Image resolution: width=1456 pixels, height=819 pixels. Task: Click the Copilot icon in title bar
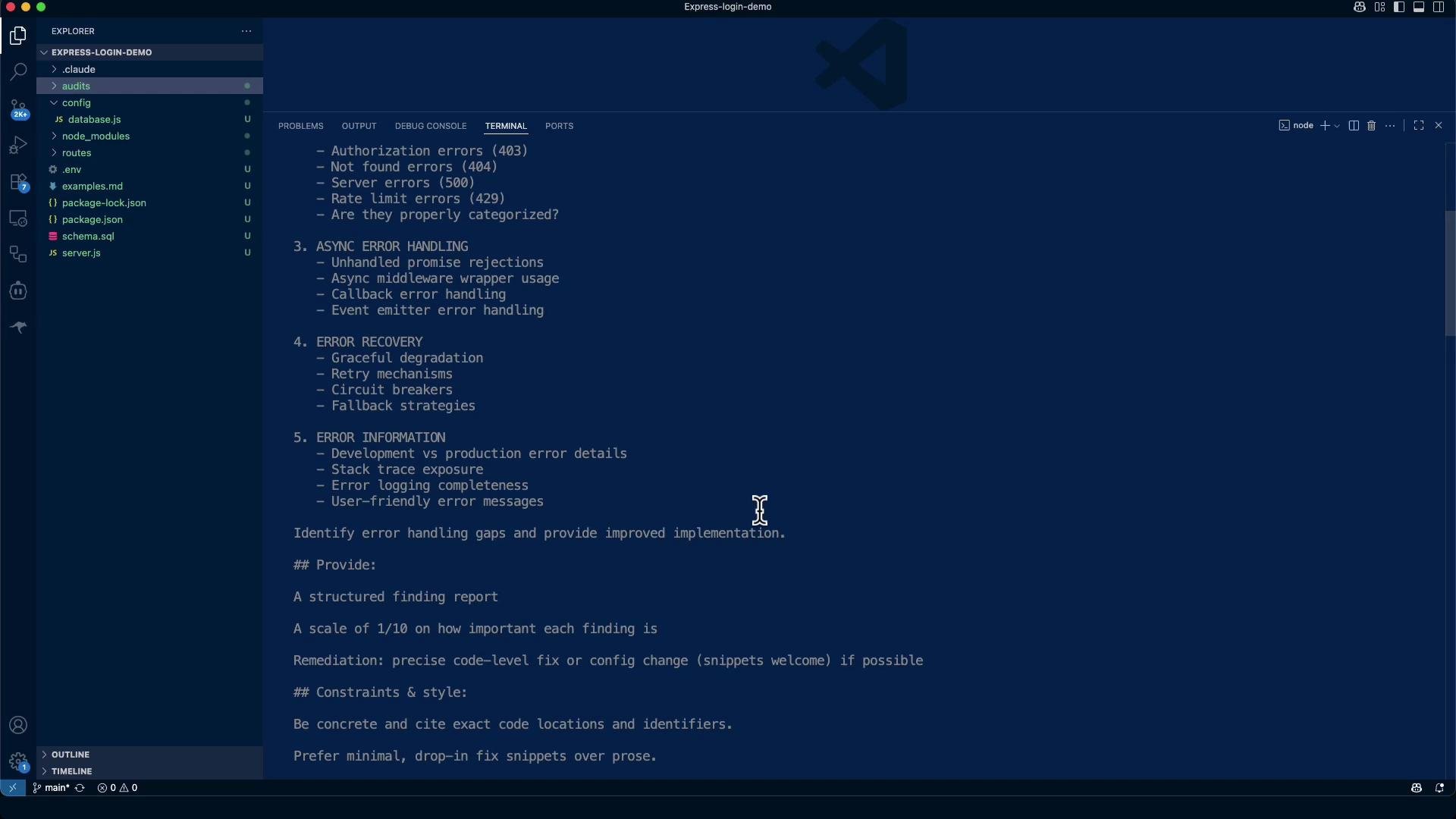(1360, 7)
